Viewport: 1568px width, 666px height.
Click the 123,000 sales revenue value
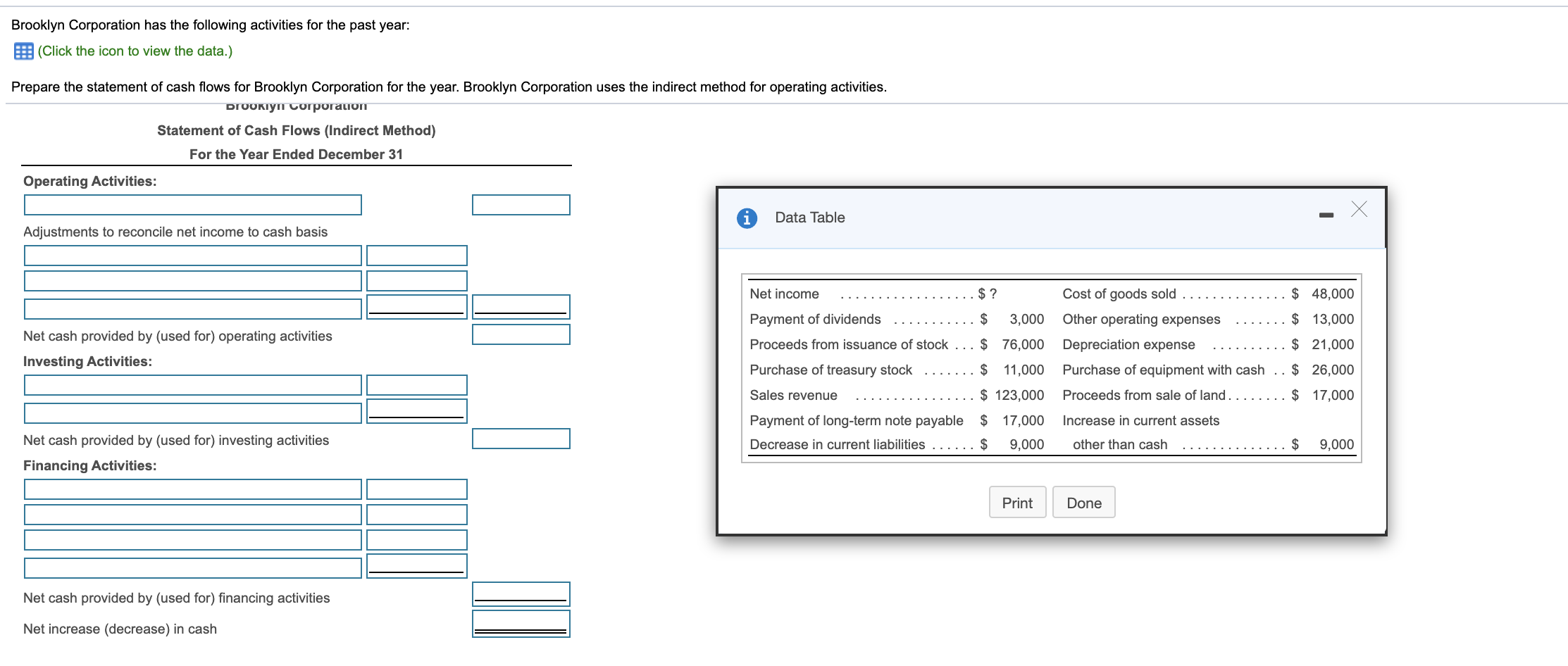pyautogui.click(x=1019, y=395)
